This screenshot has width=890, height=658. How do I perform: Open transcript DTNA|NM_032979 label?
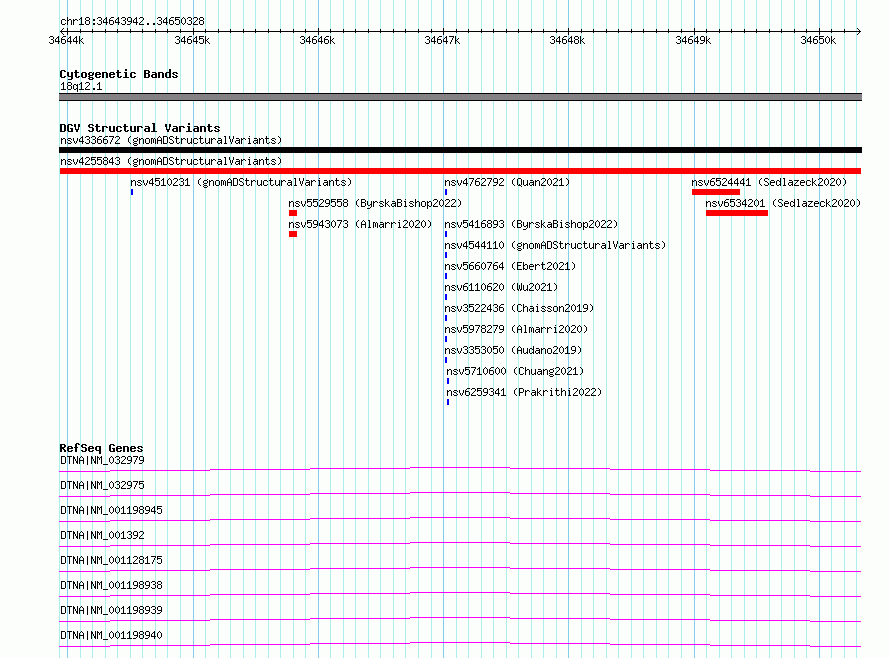[102, 460]
